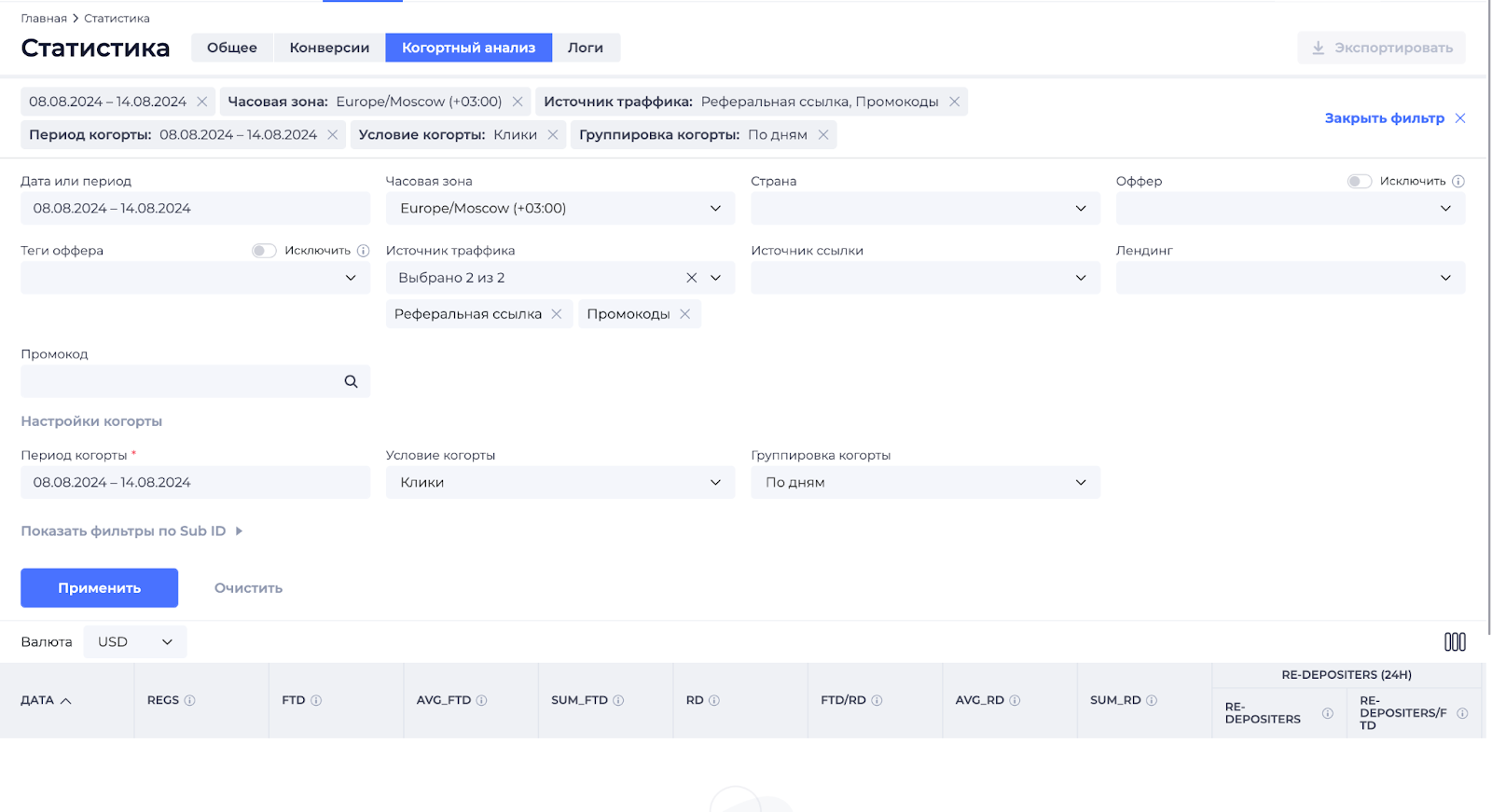Click the Экспортировать button
Viewport: 1492px width, 812px height.
click(1381, 48)
